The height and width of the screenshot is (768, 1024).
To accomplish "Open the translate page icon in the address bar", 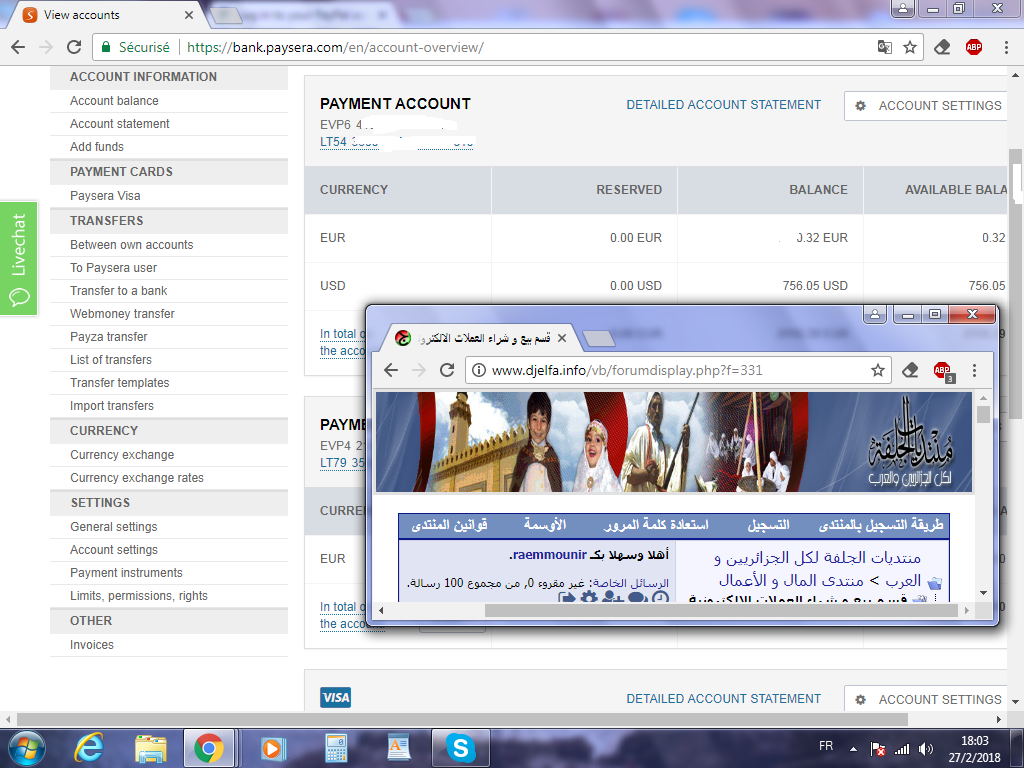I will pos(884,47).
